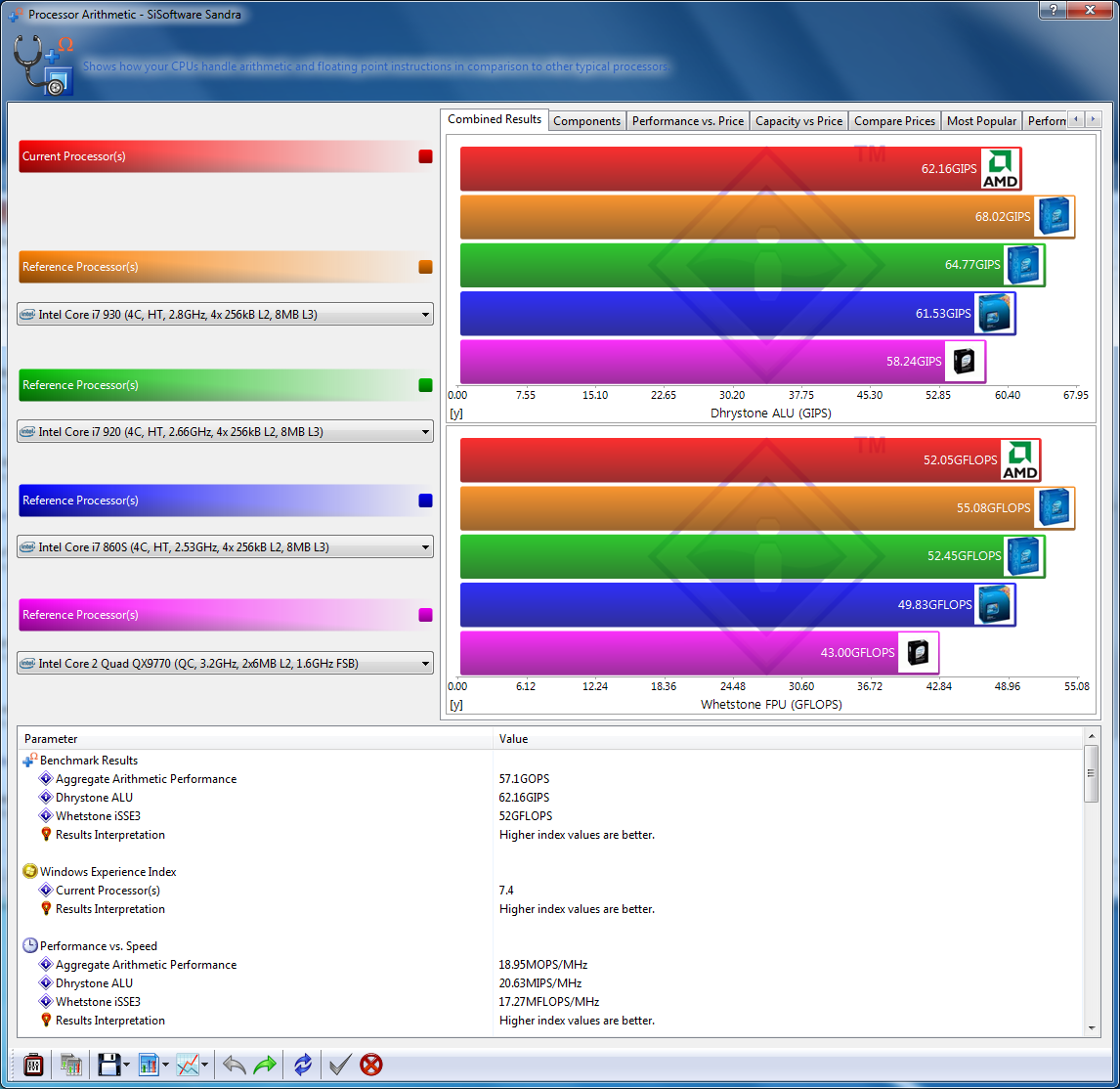Refresh results with the blue arrows icon
Image resolution: width=1120 pixels, height=1089 pixels.
coord(303,1065)
